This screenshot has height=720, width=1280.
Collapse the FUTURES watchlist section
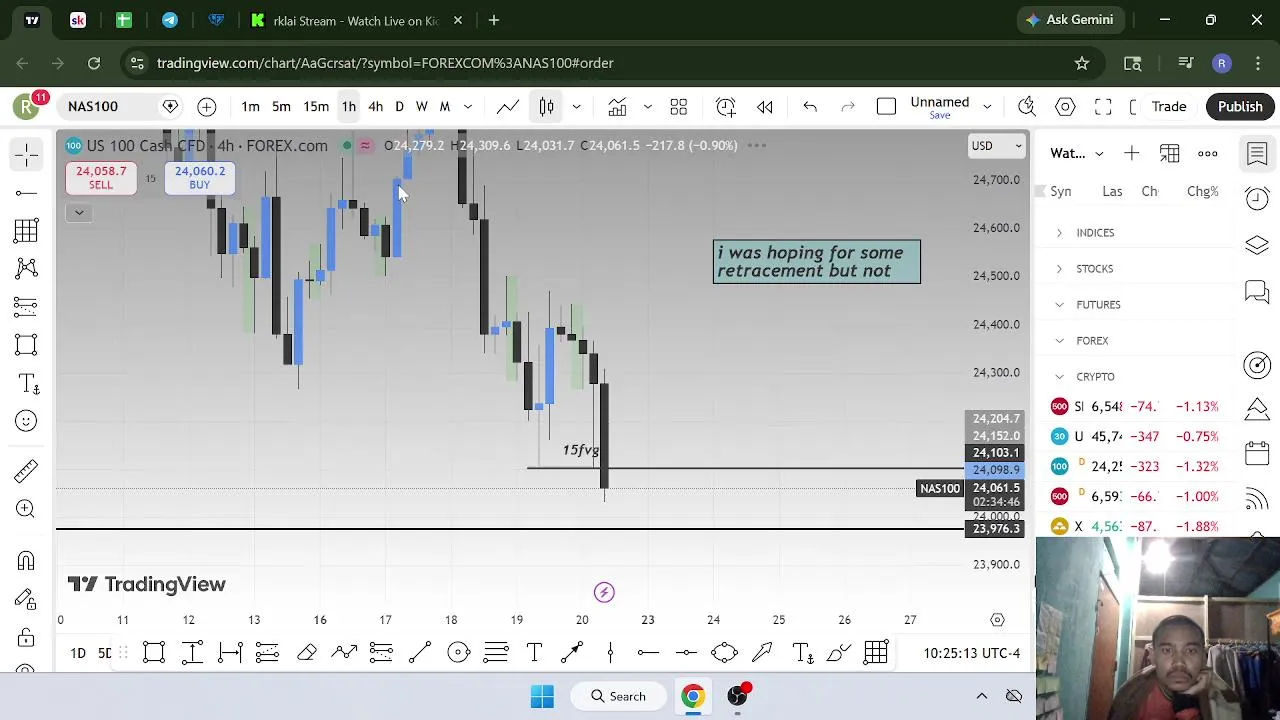(1059, 305)
